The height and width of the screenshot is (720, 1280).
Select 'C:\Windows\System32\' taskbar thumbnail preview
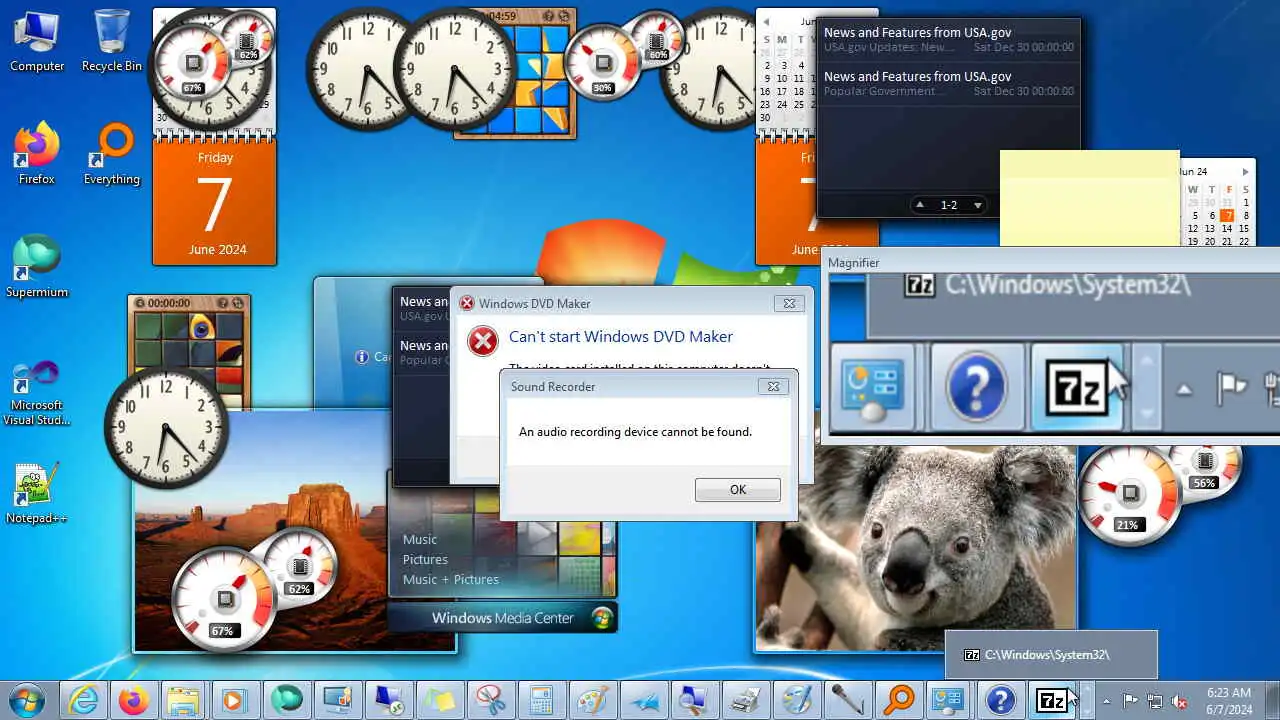coord(1051,655)
